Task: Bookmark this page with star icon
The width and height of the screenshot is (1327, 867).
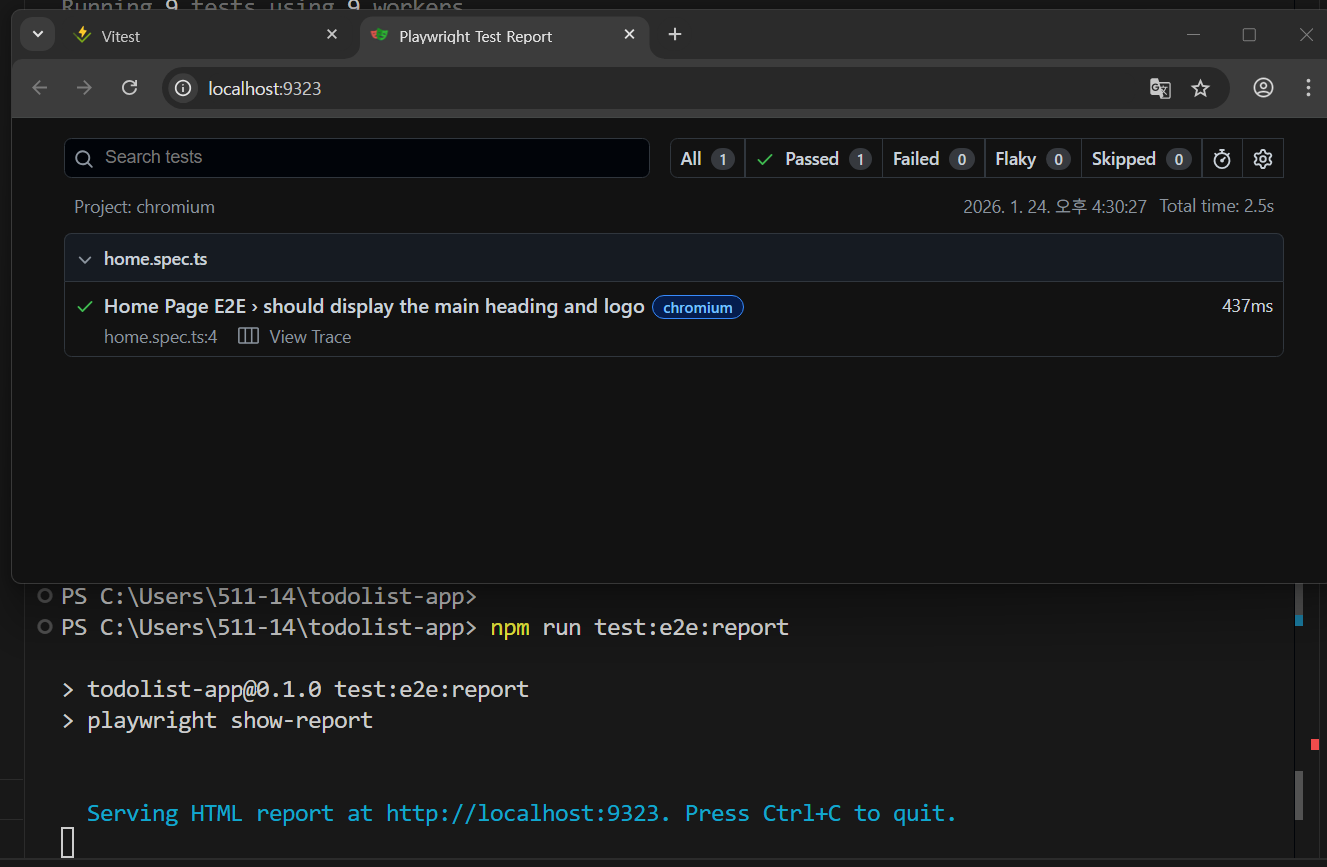Action: [x=1200, y=89]
